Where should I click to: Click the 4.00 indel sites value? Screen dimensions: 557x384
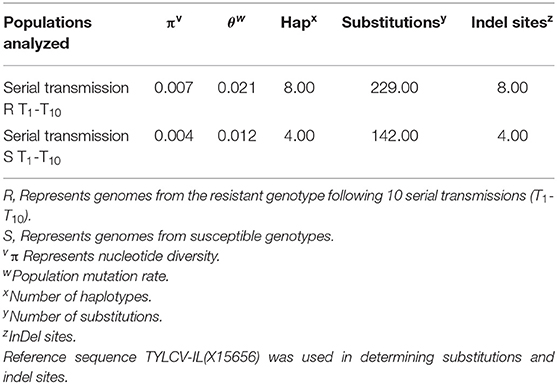[x=513, y=136]
